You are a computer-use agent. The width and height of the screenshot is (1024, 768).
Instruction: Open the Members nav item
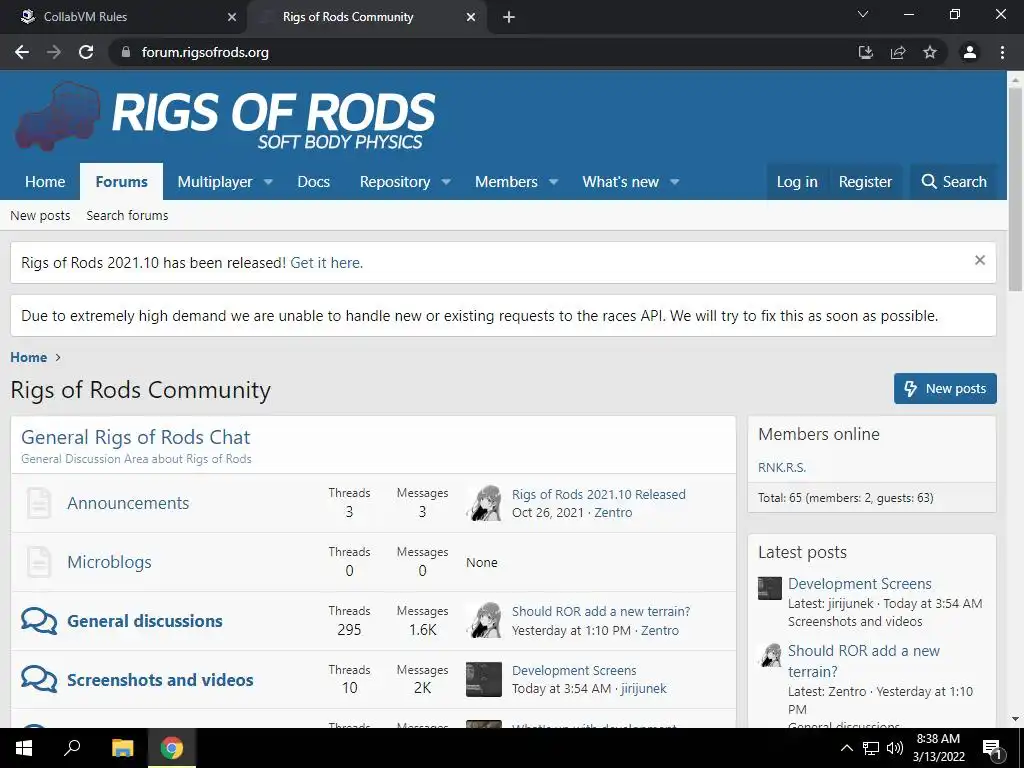tap(506, 182)
